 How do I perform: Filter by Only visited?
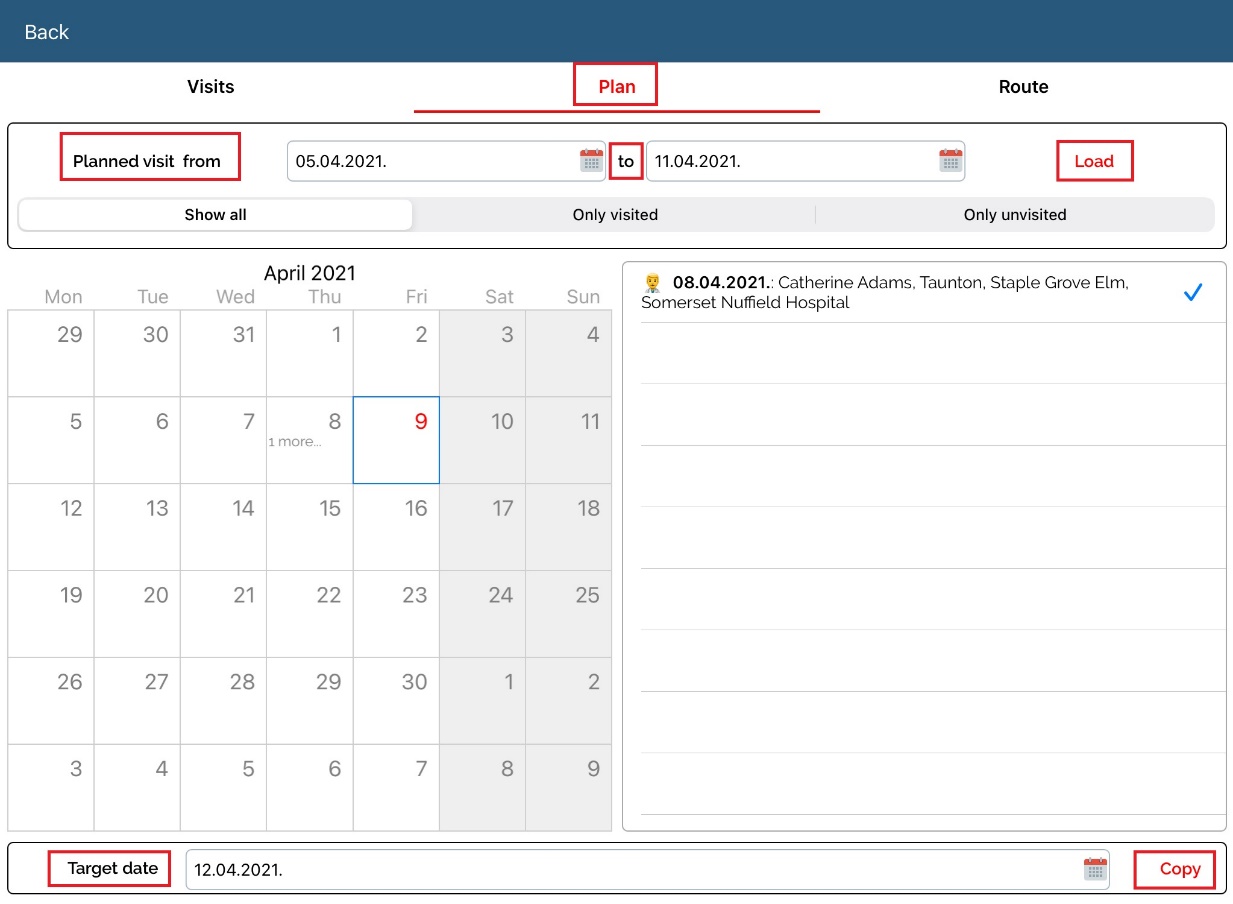pyautogui.click(x=615, y=215)
